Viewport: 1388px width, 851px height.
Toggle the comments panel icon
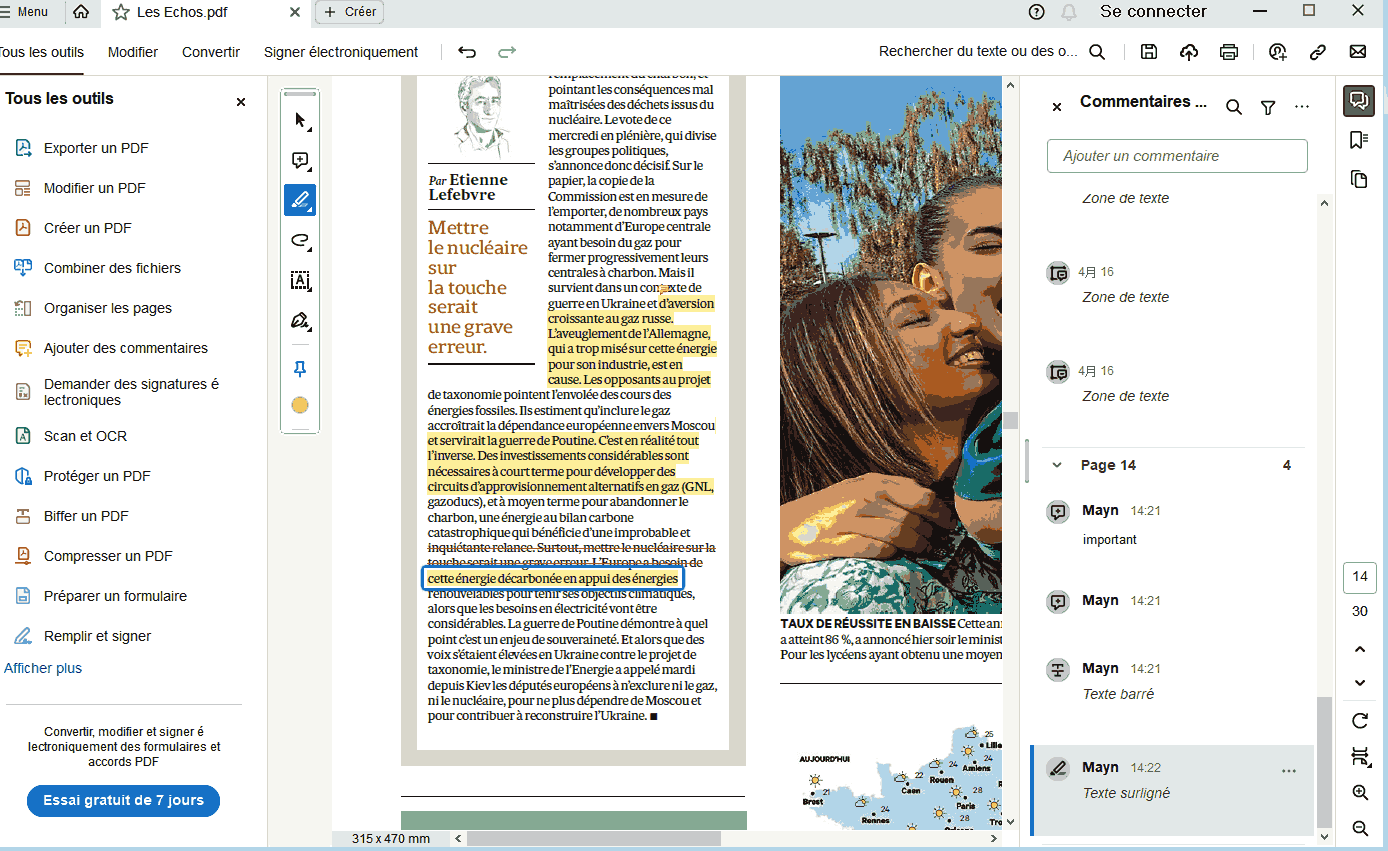[x=1359, y=100]
